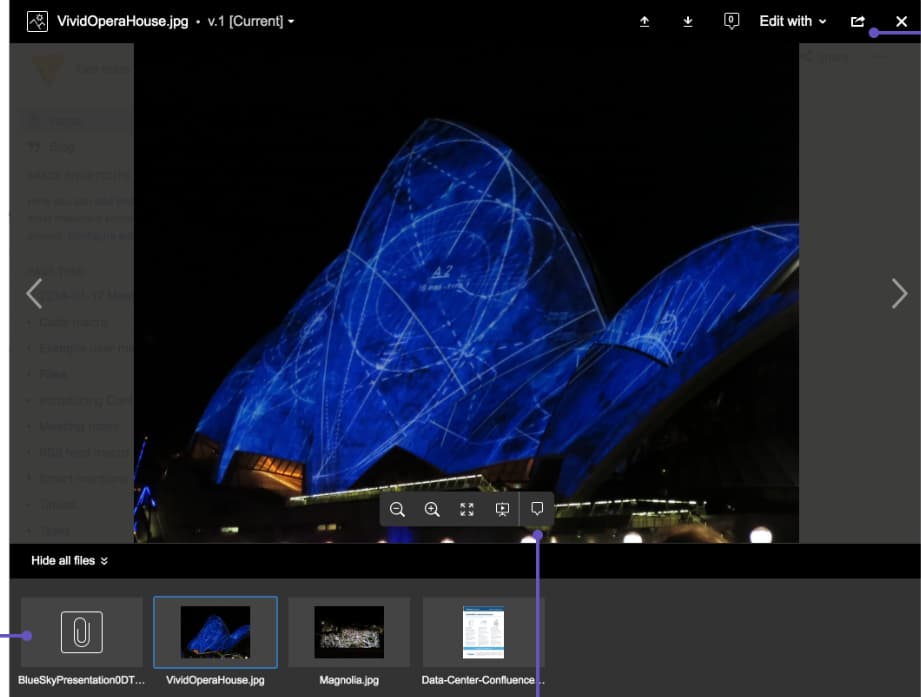The height and width of the screenshot is (697, 921).
Task: Collapse the thumbnails with Hide all files
Action: (69, 561)
